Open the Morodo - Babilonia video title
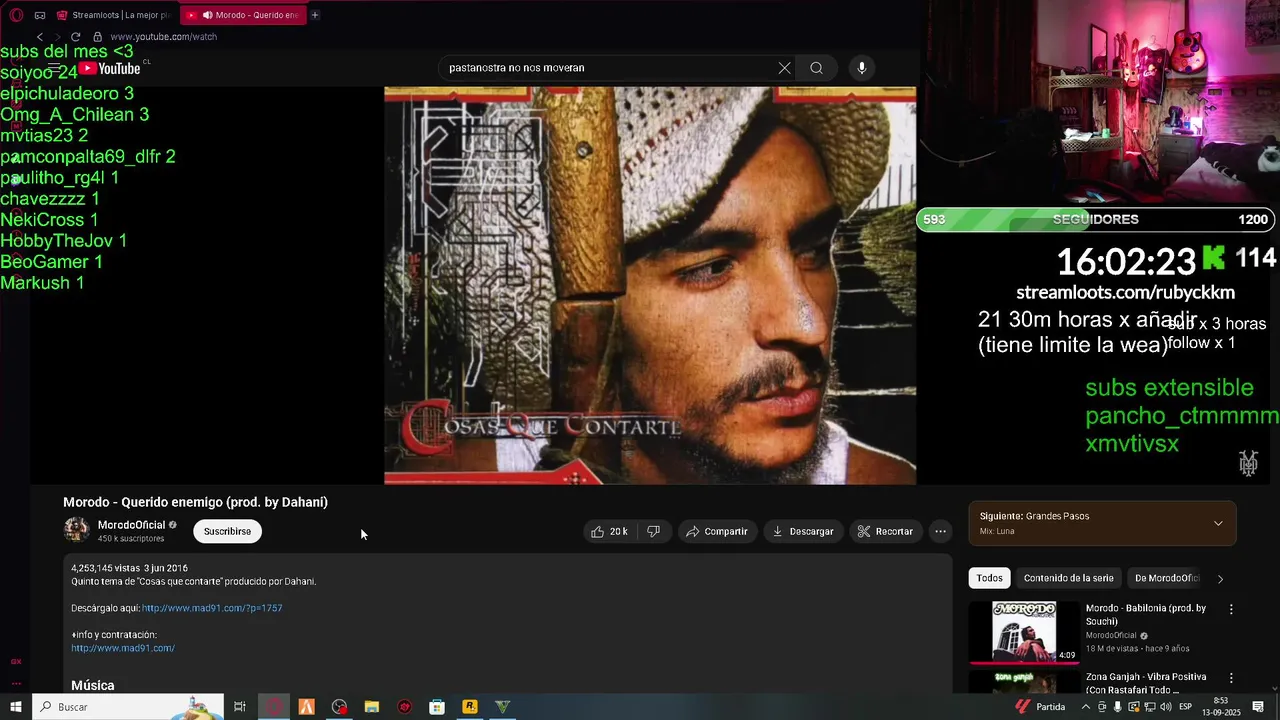This screenshot has height=720, width=1280. (x=1146, y=614)
